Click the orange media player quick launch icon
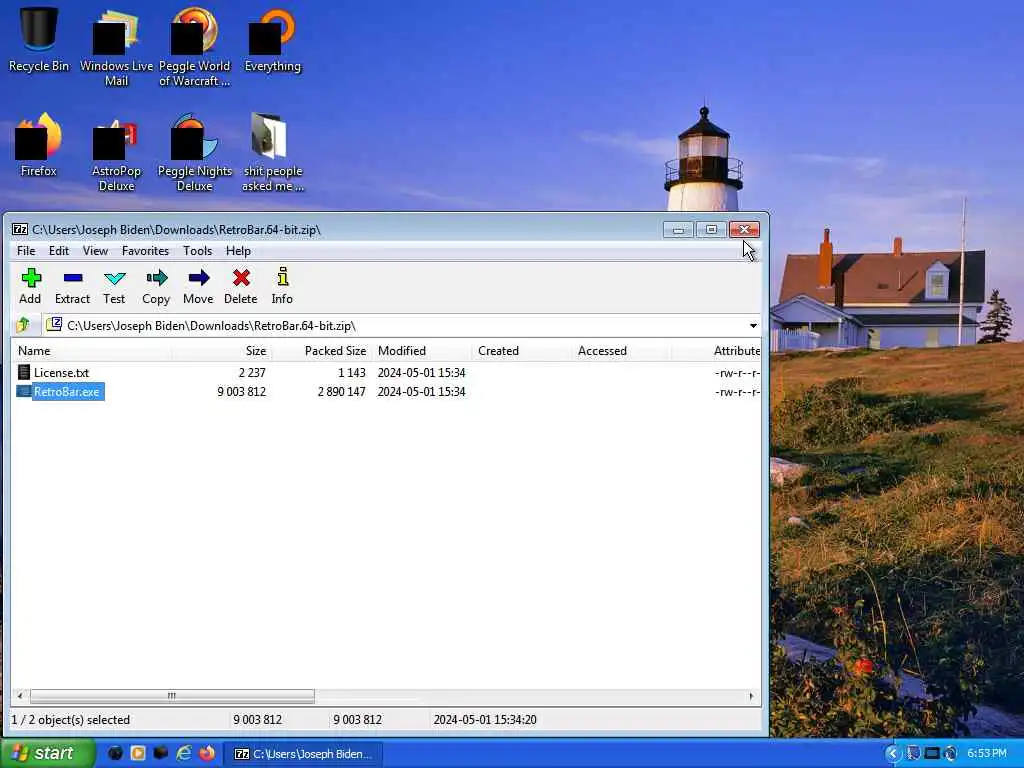 point(138,753)
